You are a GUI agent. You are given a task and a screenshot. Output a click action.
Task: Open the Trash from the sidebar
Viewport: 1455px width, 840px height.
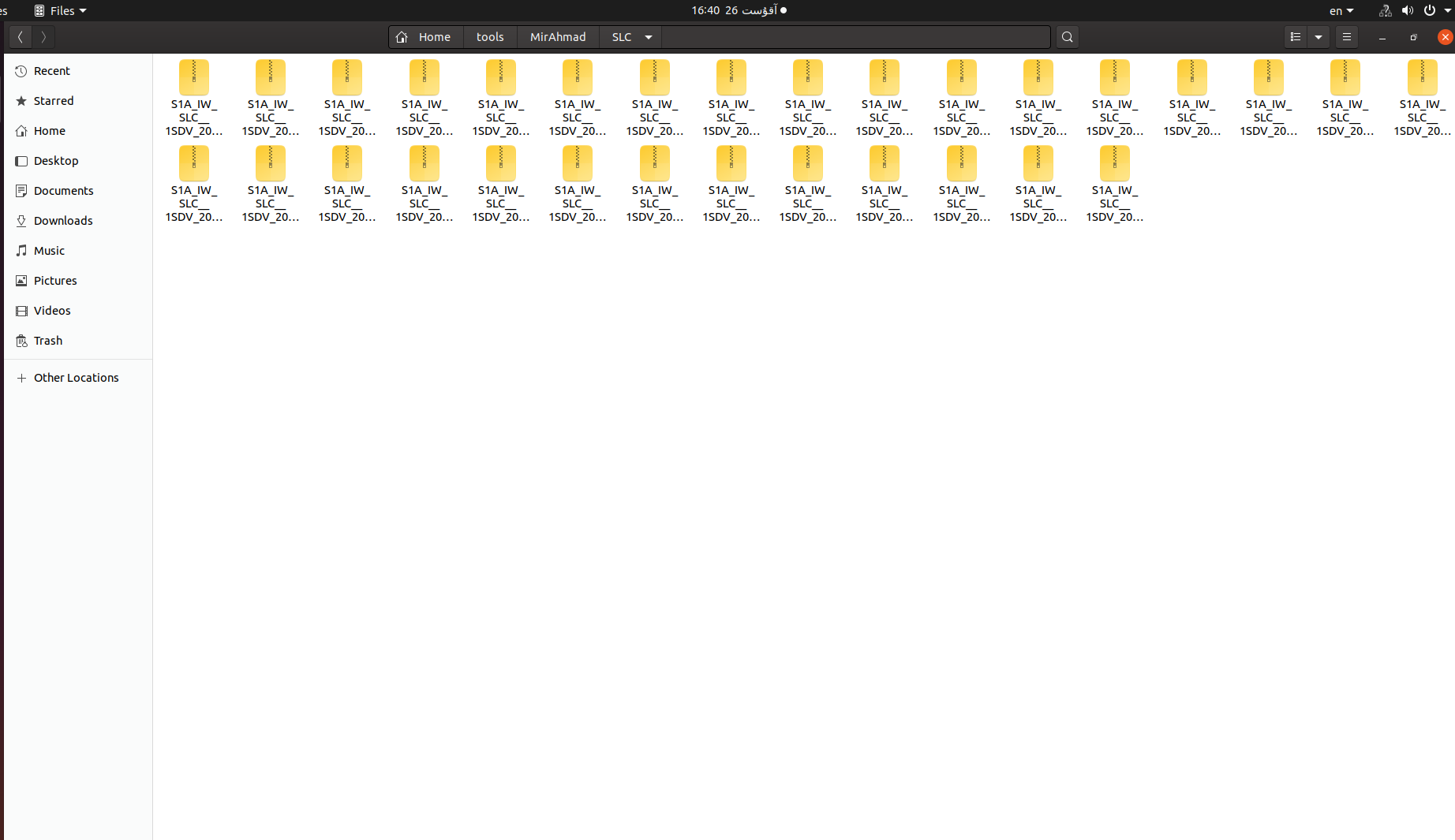(x=49, y=340)
